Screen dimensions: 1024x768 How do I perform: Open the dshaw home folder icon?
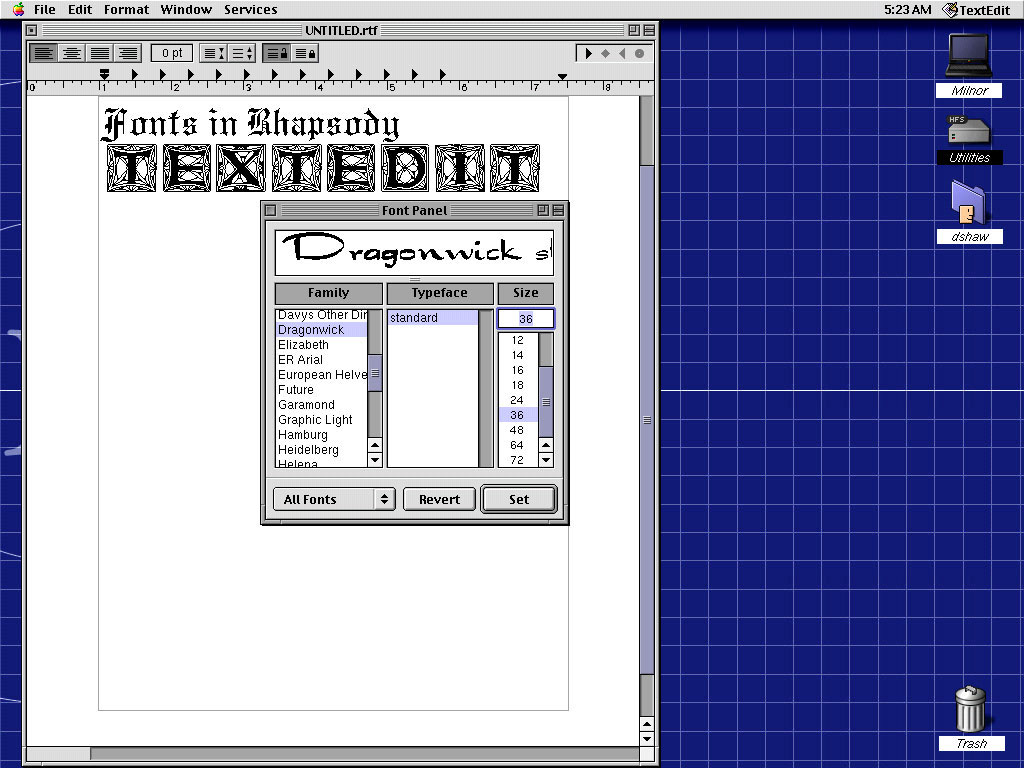[969, 202]
